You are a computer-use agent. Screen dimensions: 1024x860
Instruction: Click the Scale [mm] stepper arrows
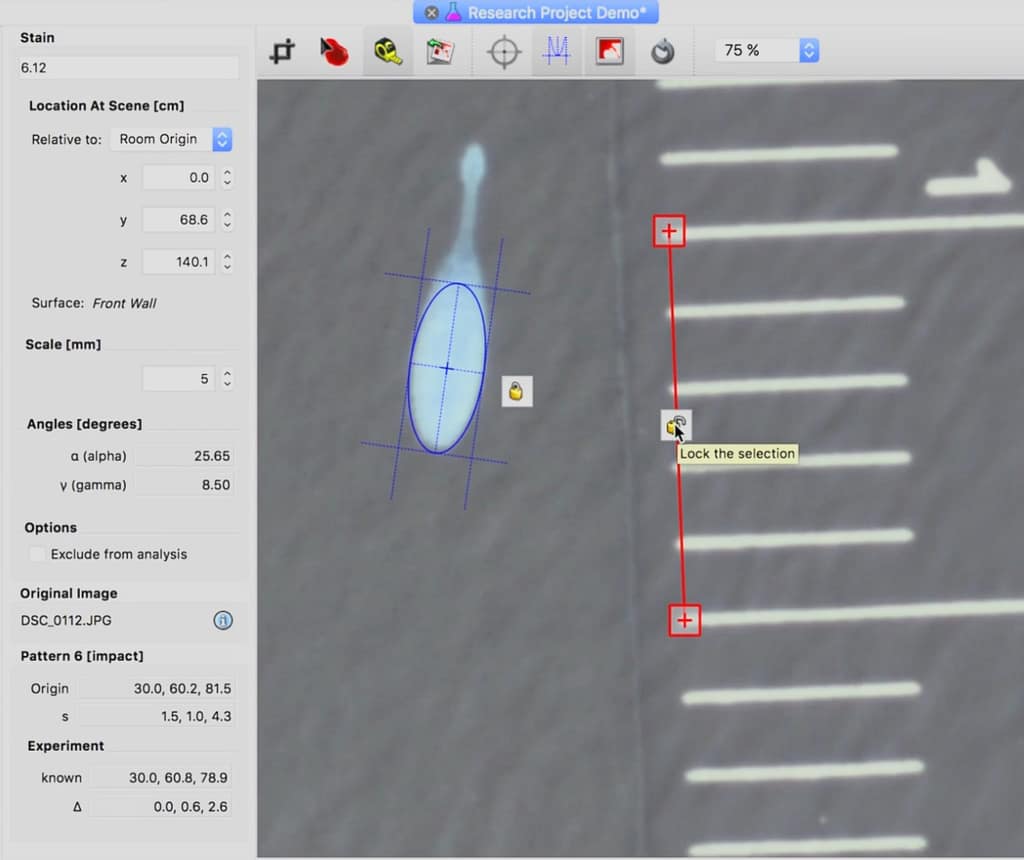point(227,379)
